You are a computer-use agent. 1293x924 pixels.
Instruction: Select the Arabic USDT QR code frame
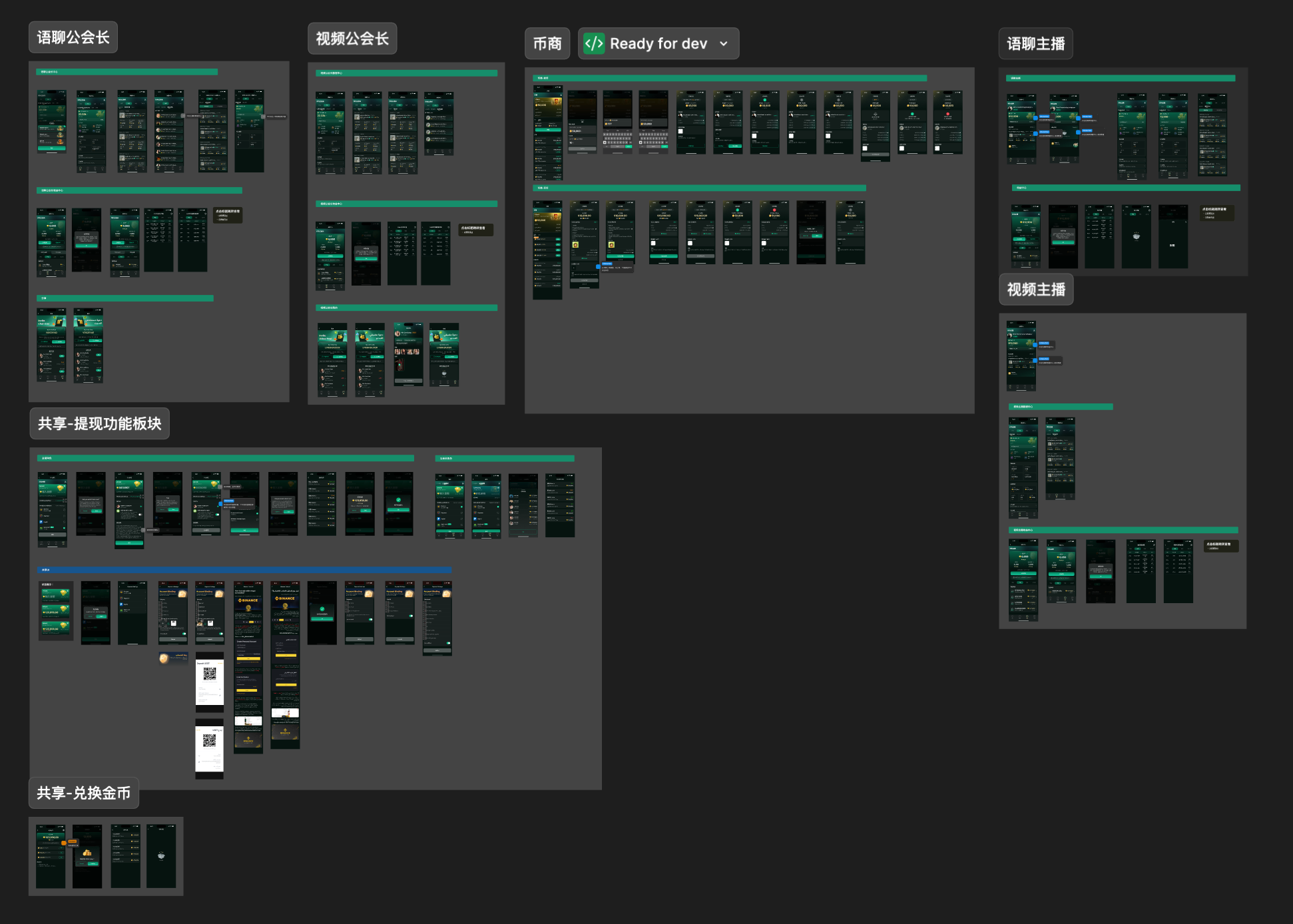point(209,749)
